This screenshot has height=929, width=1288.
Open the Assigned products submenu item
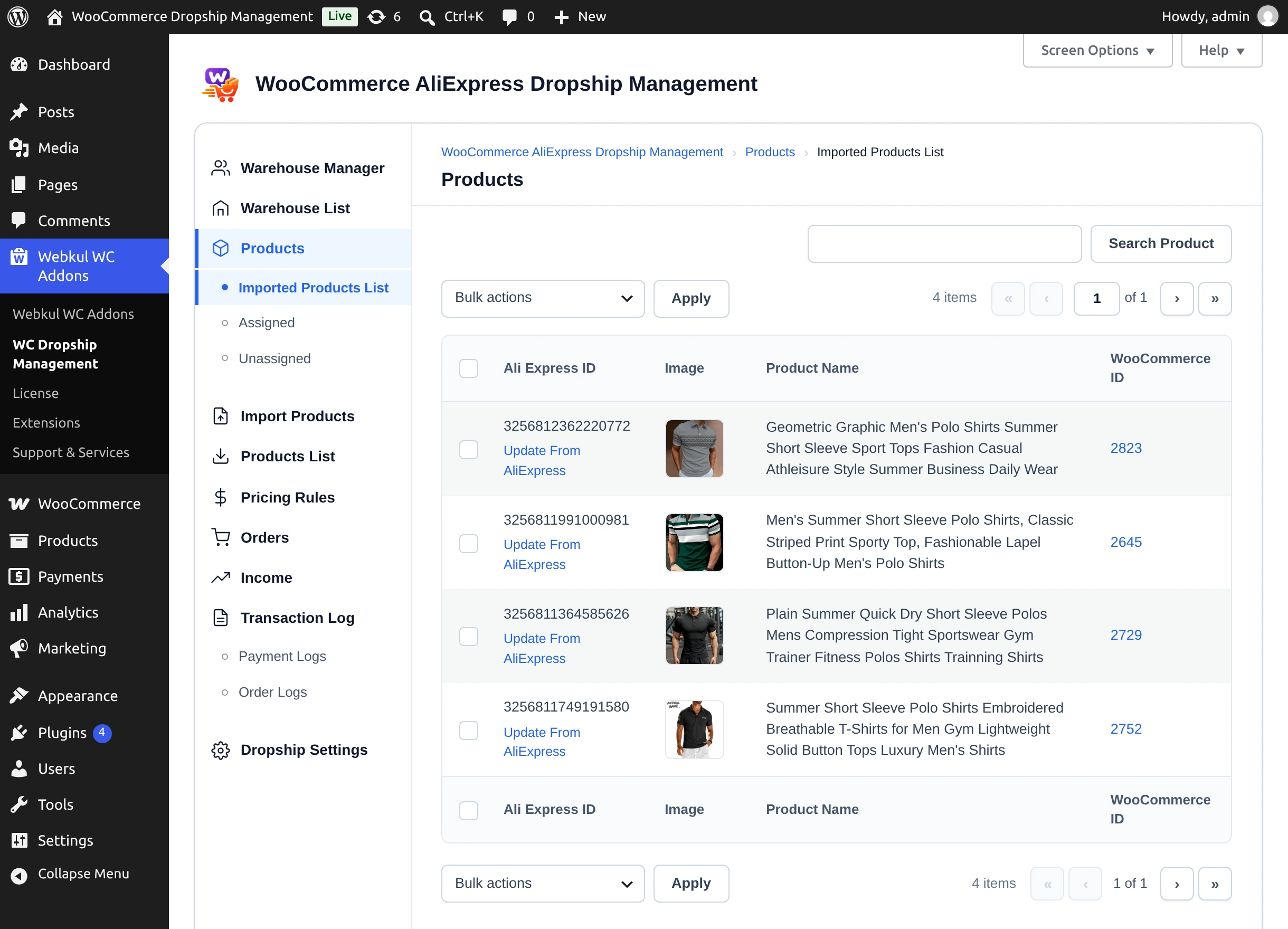[x=267, y=323]
